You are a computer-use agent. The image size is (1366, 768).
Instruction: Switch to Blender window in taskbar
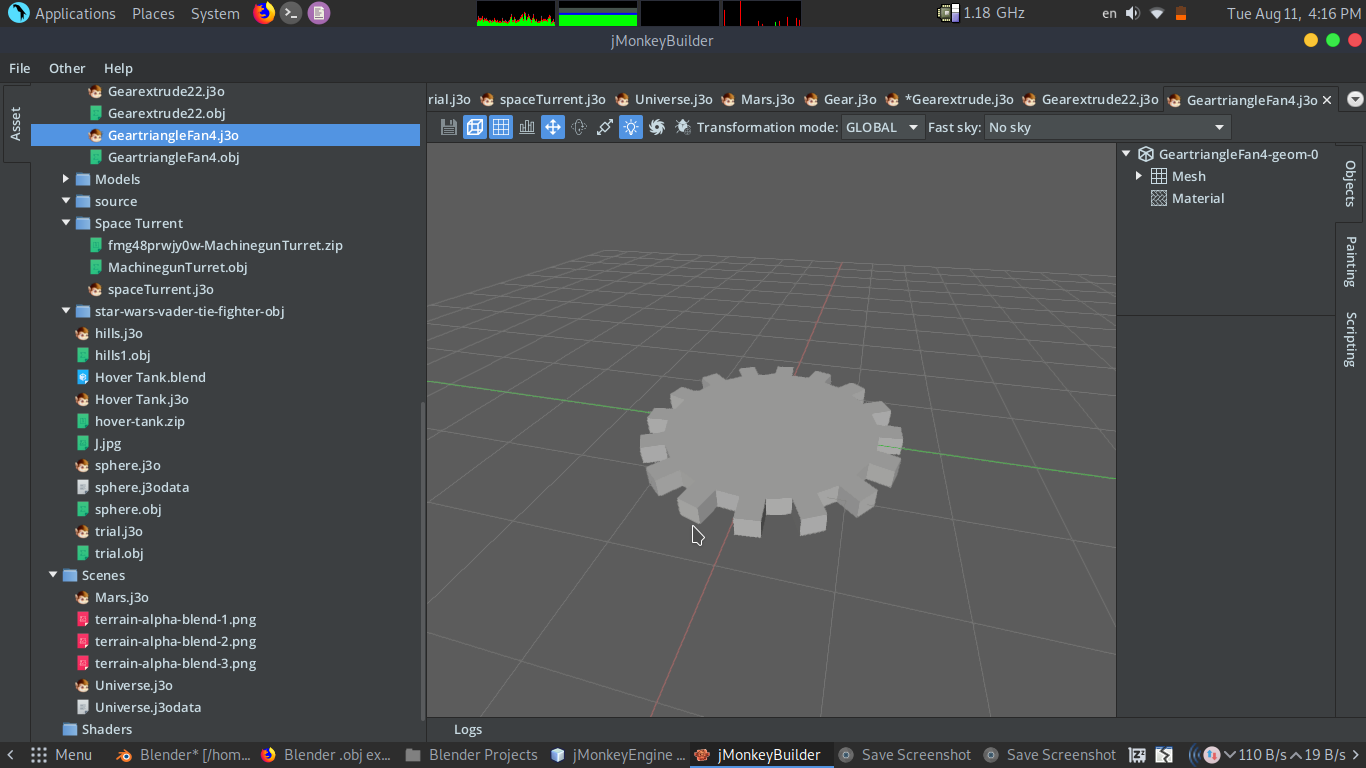point(184,755)
